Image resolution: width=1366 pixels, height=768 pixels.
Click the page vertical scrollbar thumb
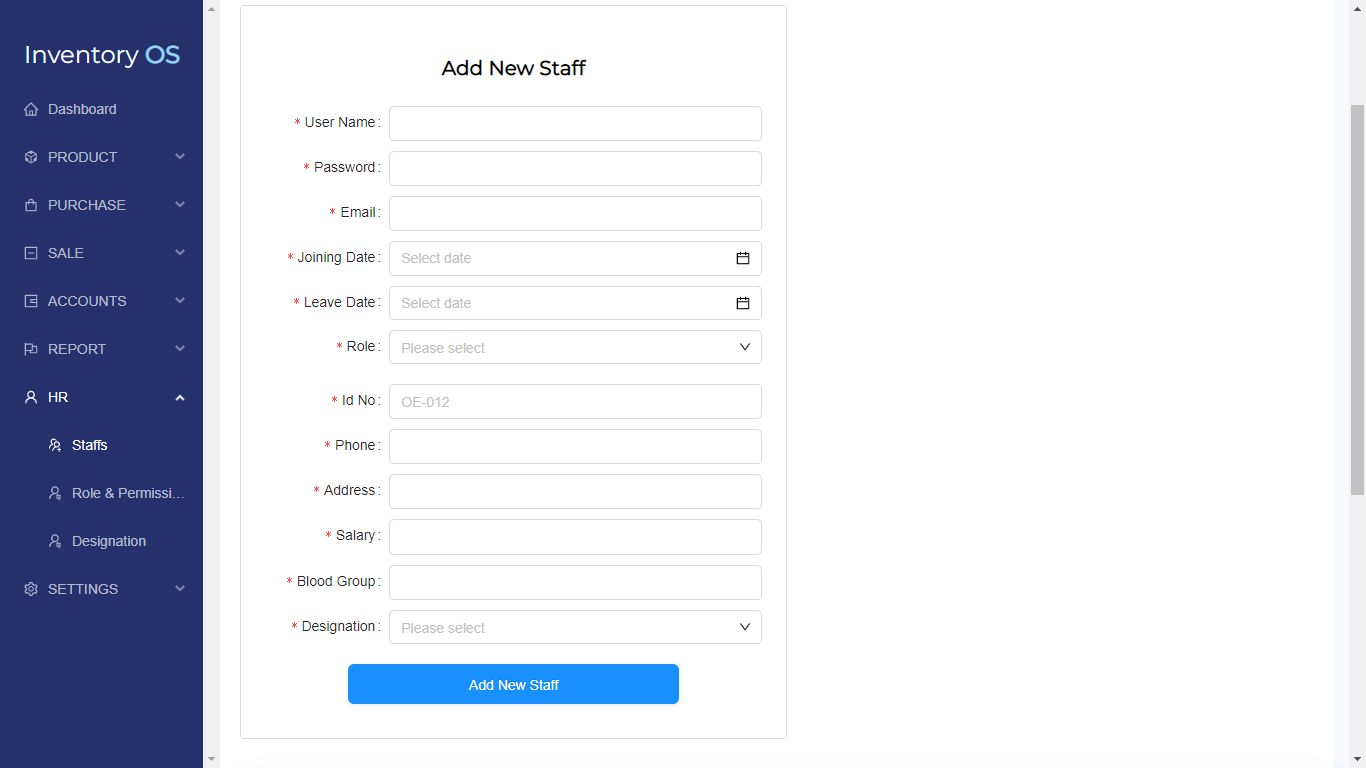pyautogui.click(x=1357, y=300)
